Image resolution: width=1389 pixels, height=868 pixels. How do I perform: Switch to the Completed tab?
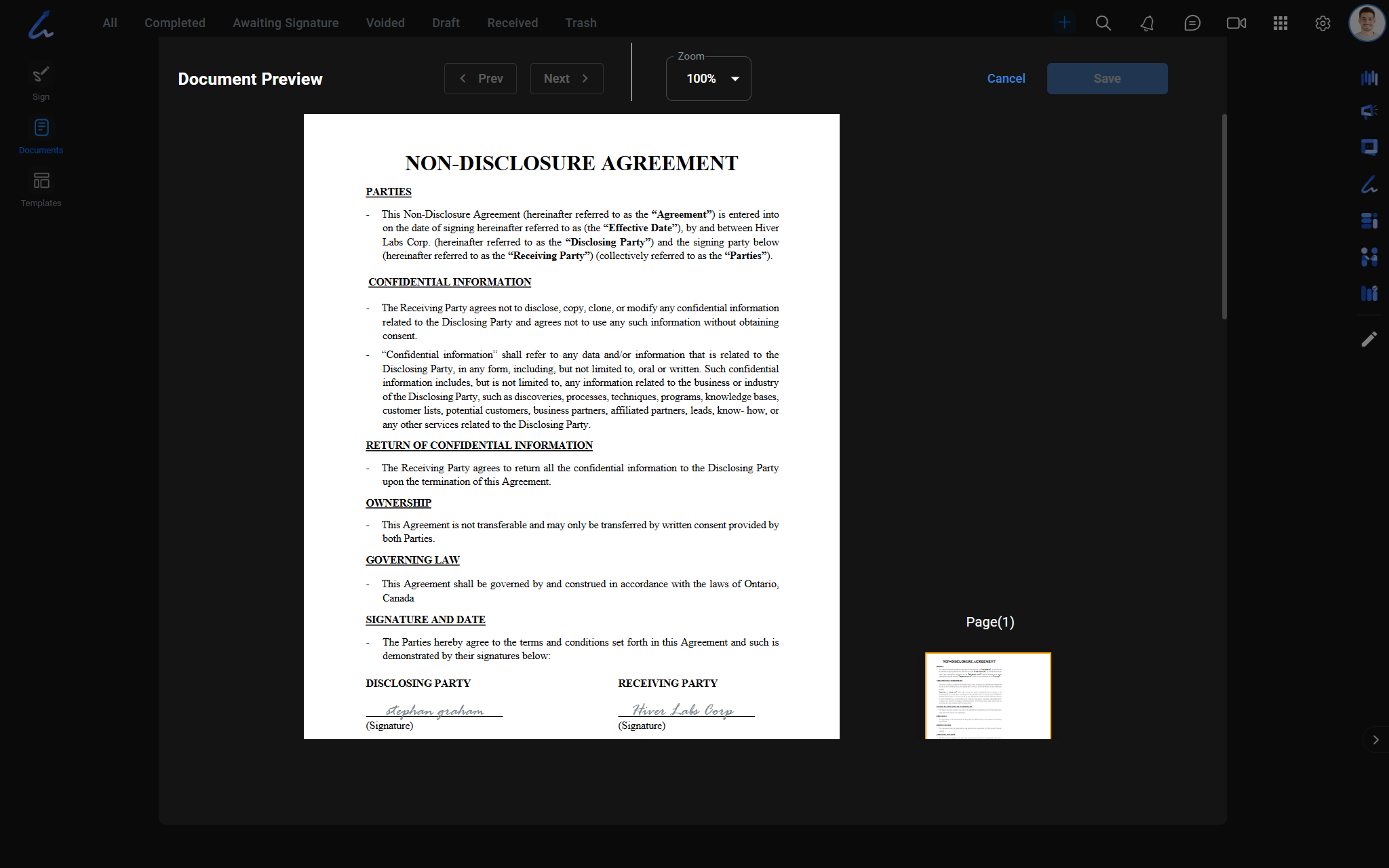(174, 23)
